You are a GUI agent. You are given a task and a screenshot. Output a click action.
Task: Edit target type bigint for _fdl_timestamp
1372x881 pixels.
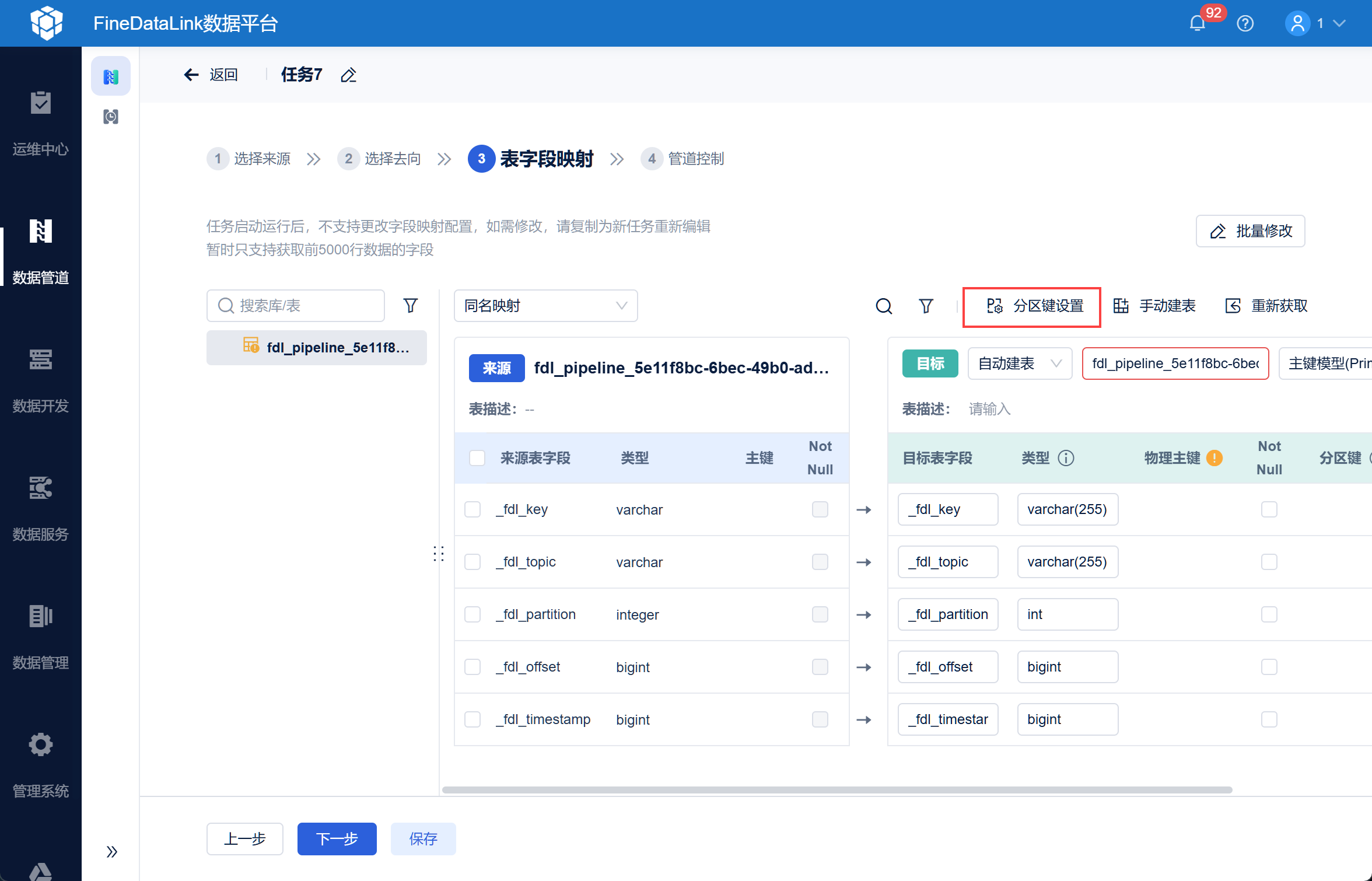point(1067,719)
